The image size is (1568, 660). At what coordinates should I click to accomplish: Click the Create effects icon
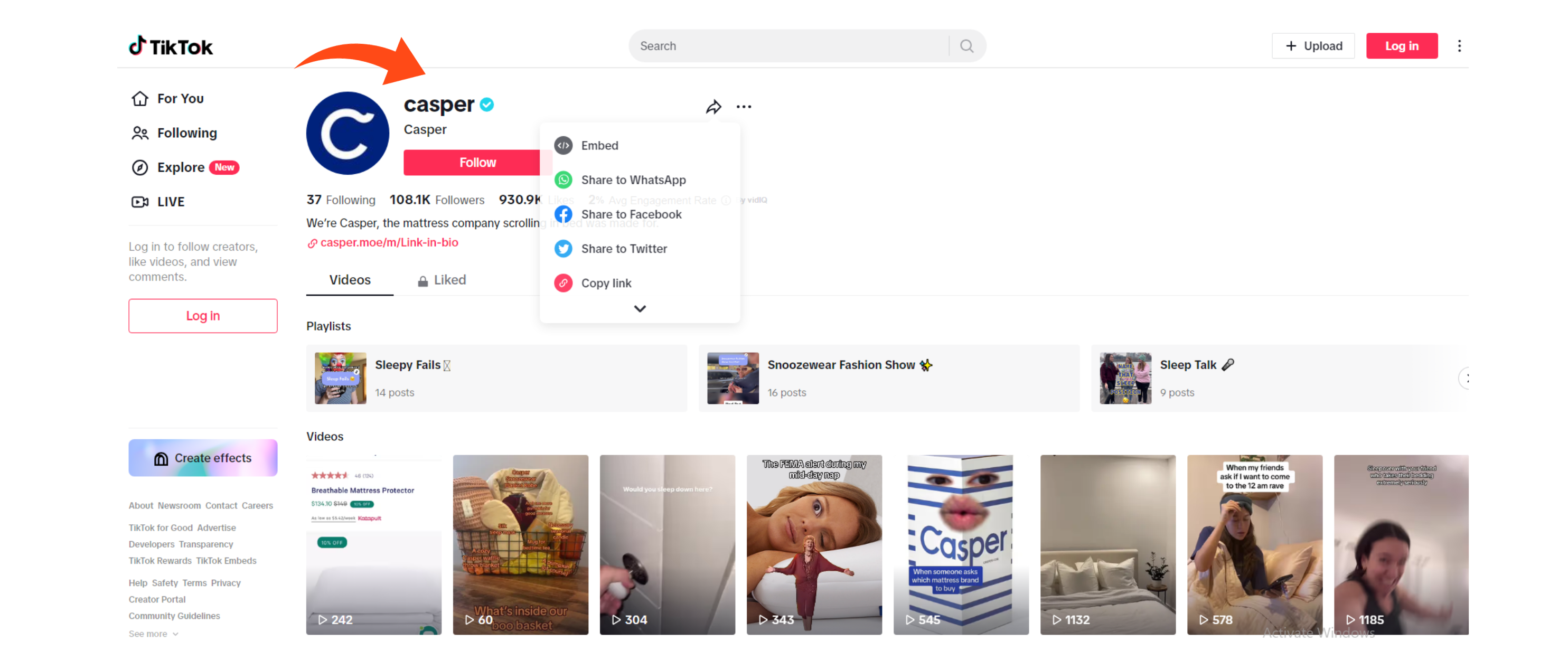click(161, 459)
